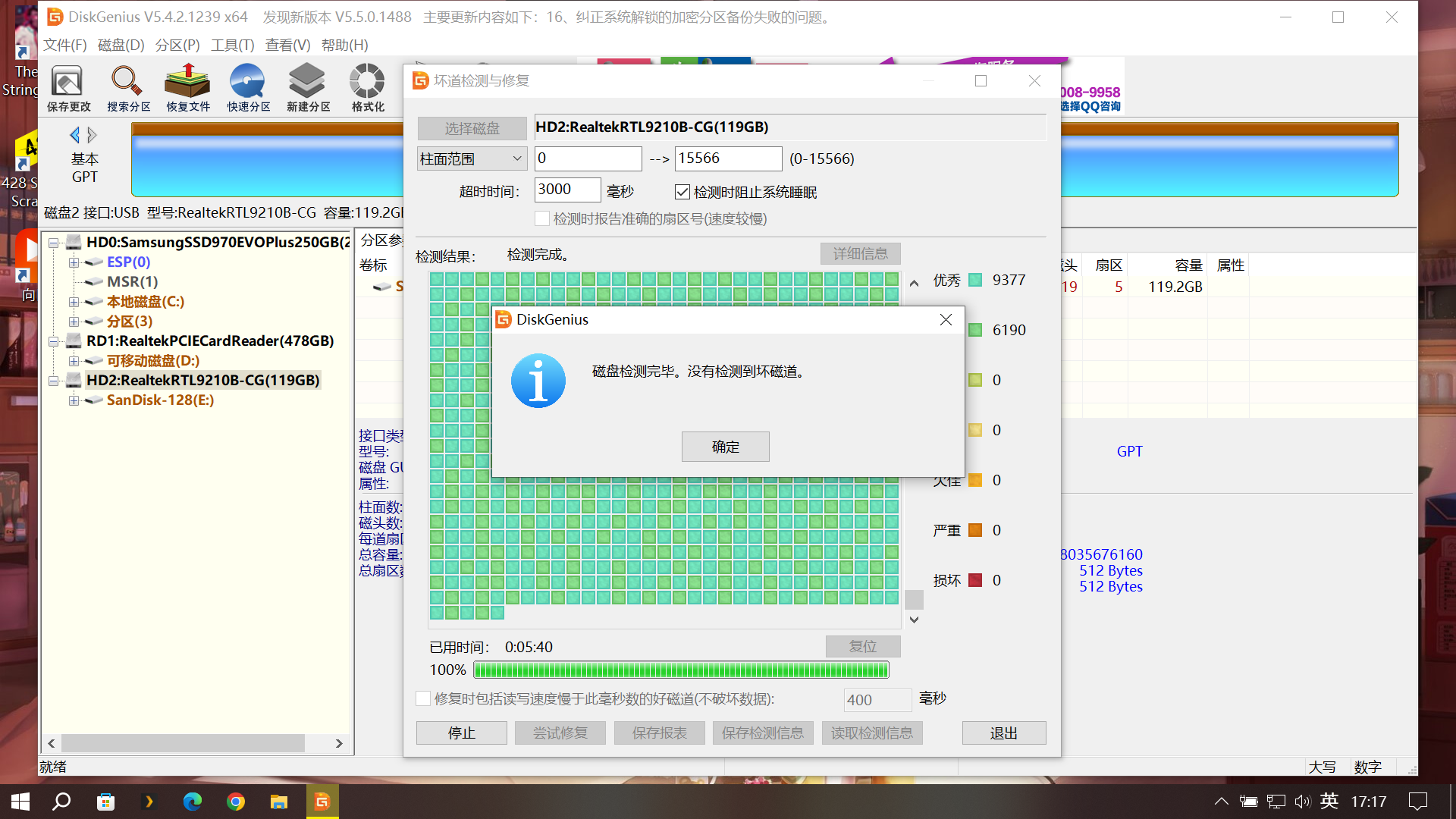Viewport: 1456px width, 819px height.
Task: Click the RD1 Realtek card reader disk icon
Action: click(74, 341)
